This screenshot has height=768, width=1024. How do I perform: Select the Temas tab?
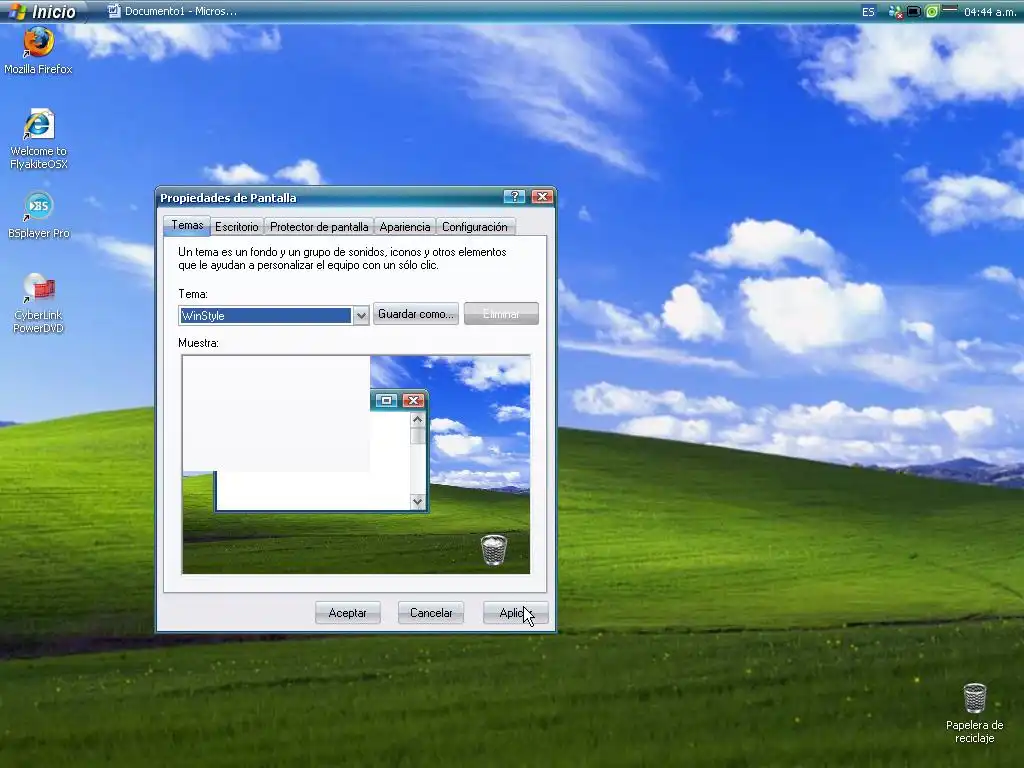187,225
